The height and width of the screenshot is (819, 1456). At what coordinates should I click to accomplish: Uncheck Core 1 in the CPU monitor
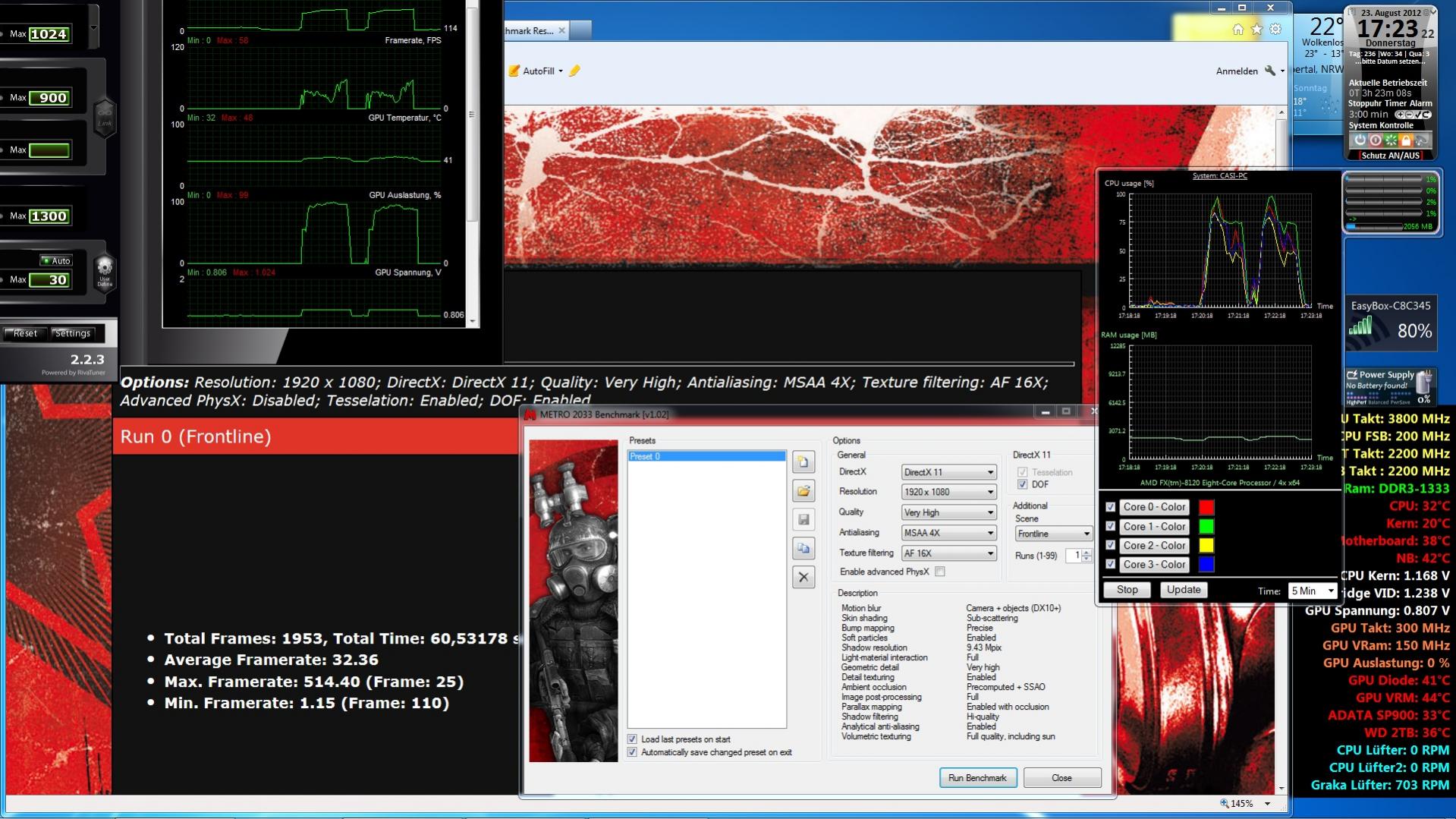click(x=1111, y=526)
